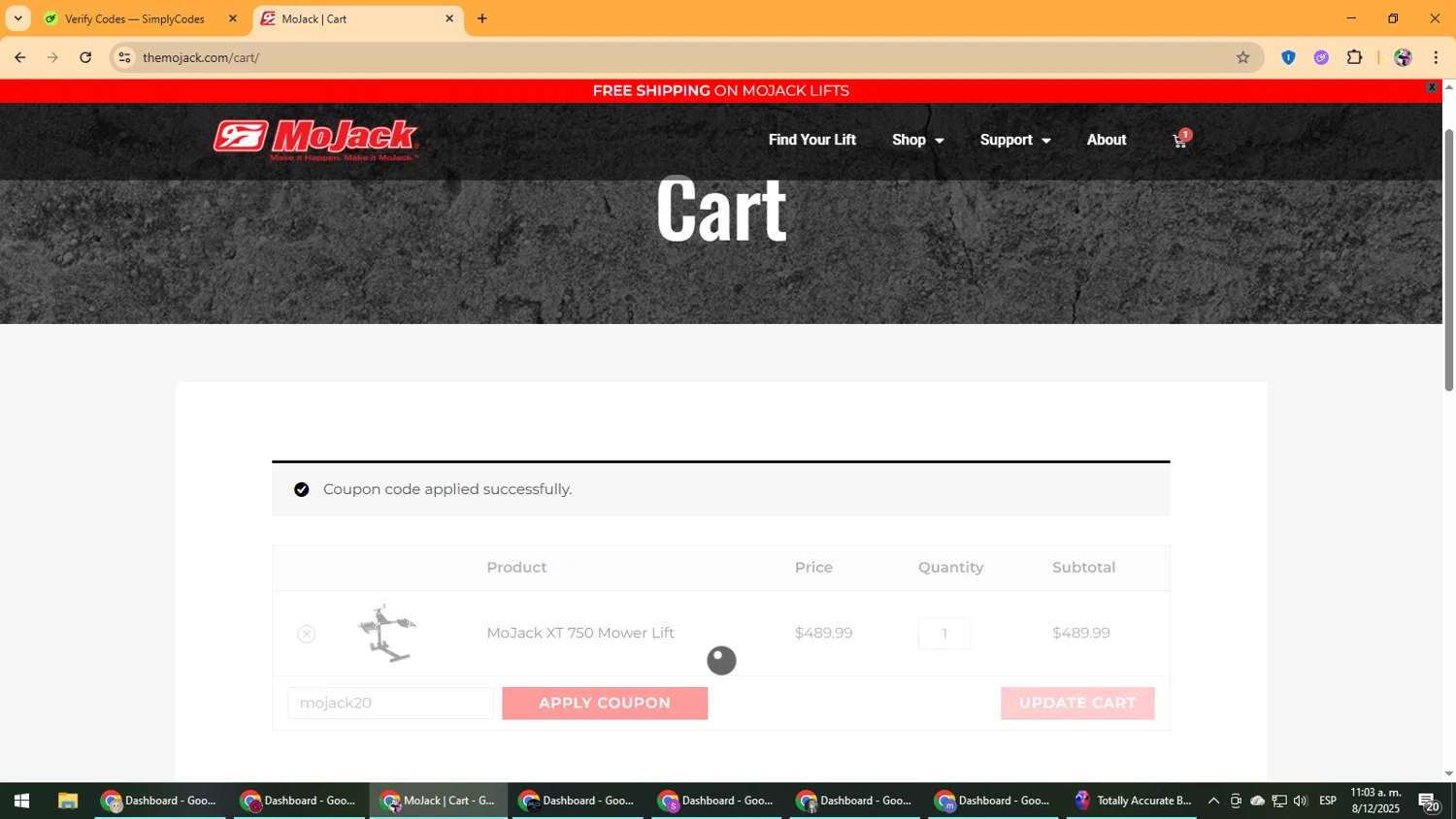Viewport: 1456px width, 819px height.
Task: Open the OneDrive cloud tray icon
Action: click(1257, 801)
